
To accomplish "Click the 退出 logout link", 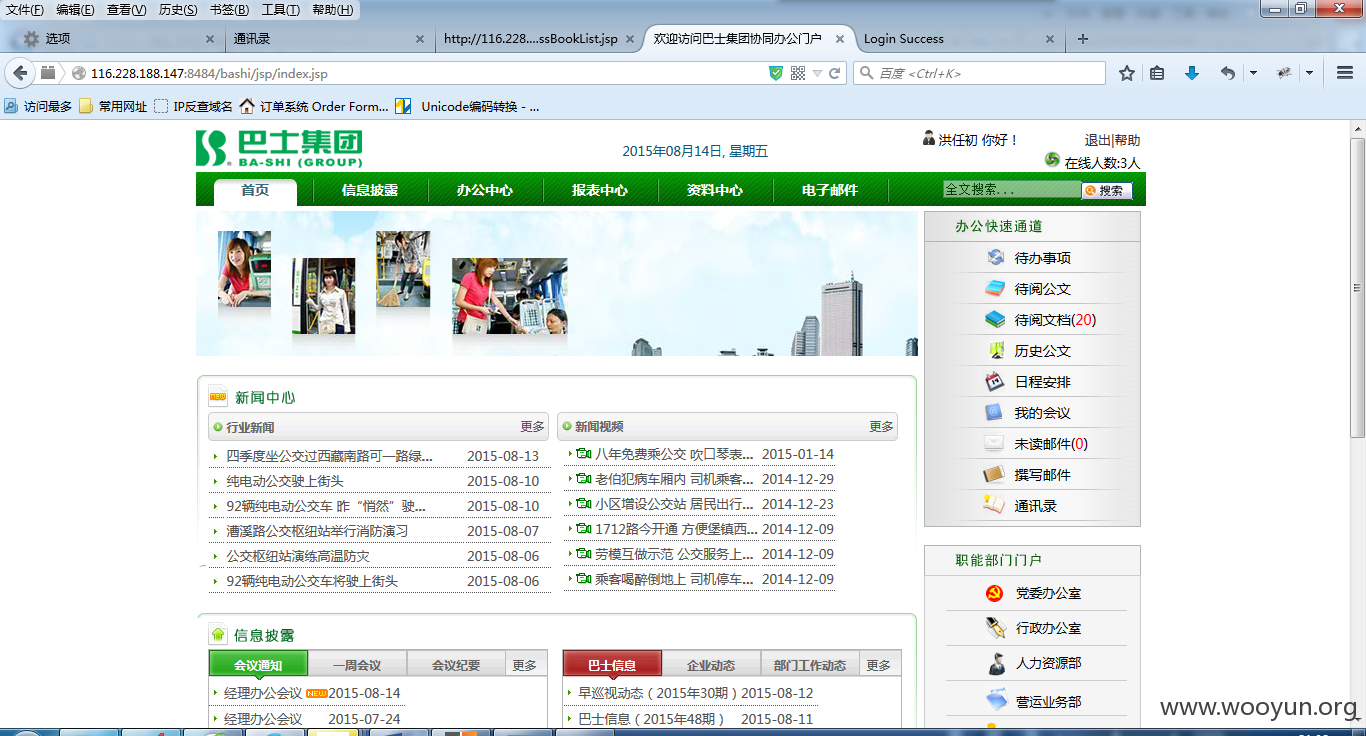I will (1098, 140).
